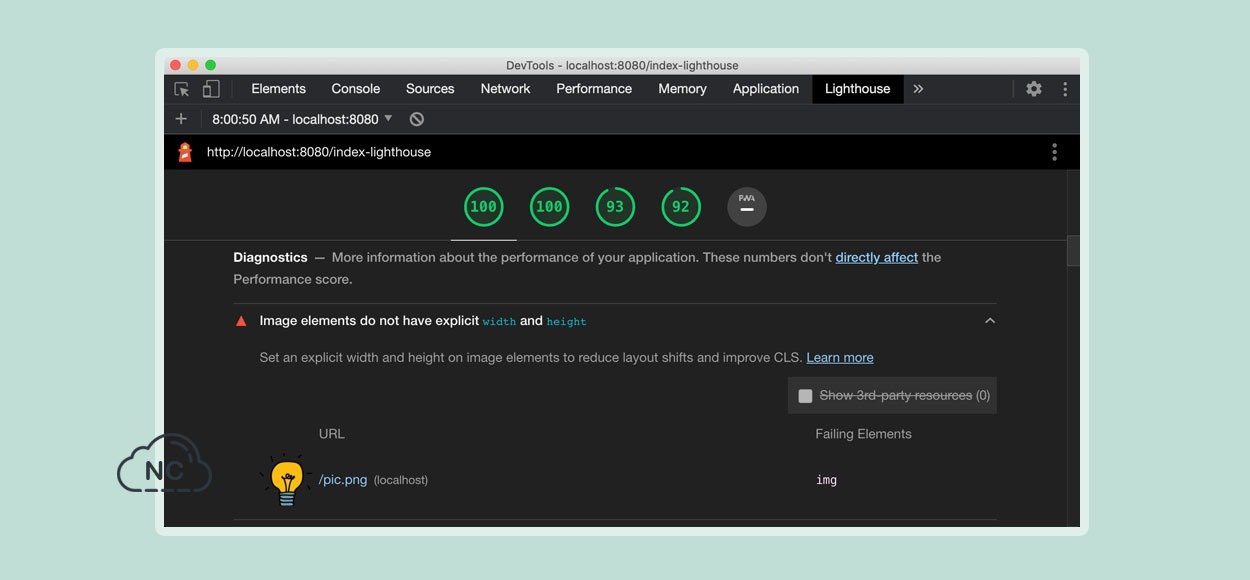Click the window's green zoom button
The height and width of the screenshot is (580, 1250).
coord(211,65)
